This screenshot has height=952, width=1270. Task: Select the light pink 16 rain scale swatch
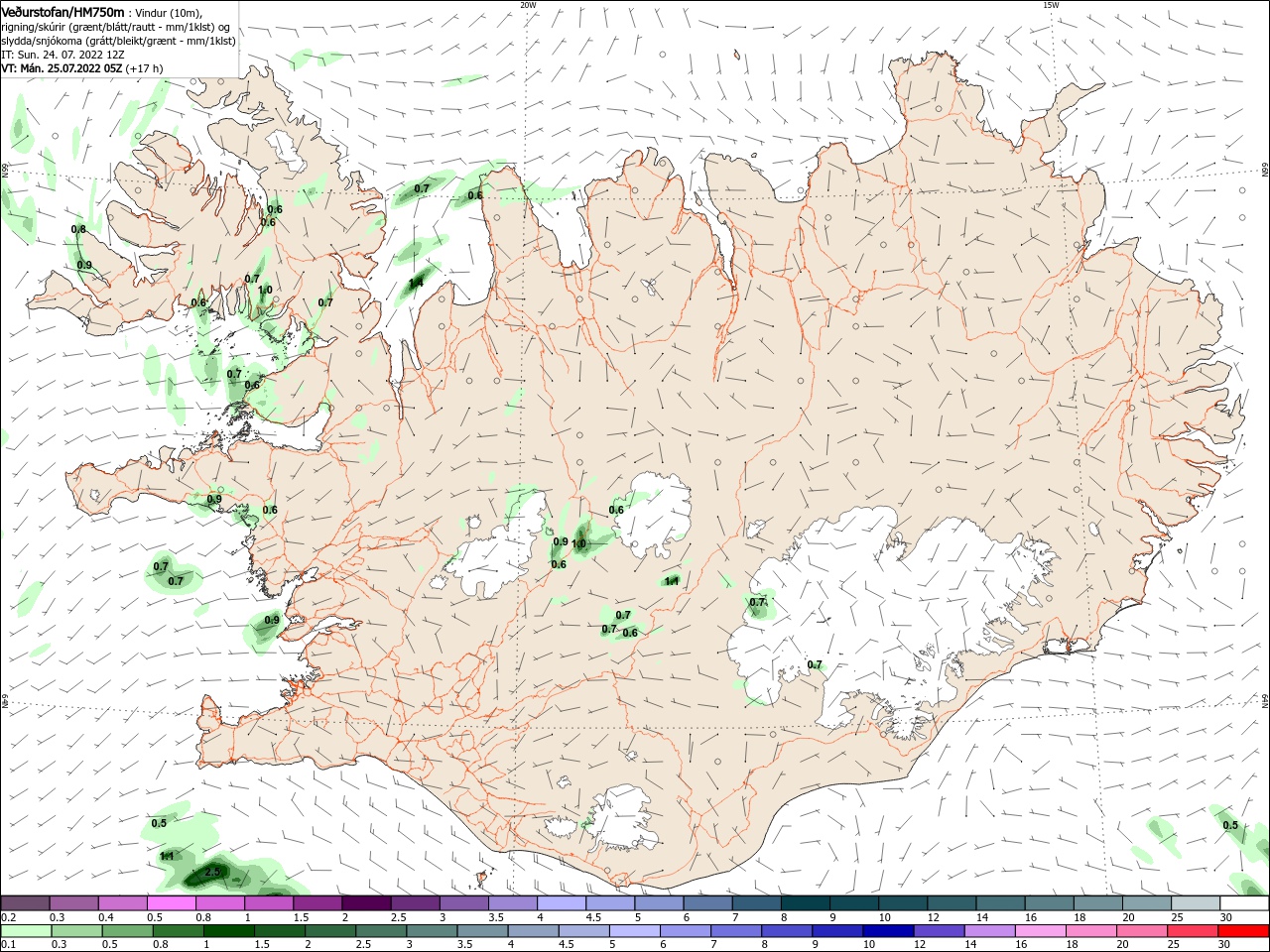[1042, 931]
